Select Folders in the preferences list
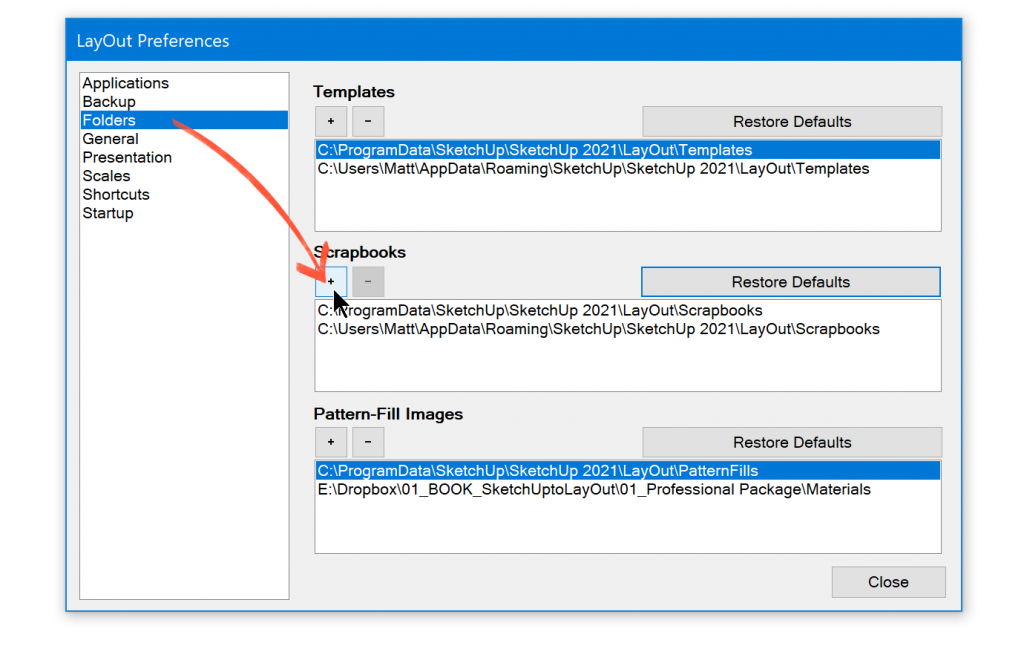 [x=109, y=120]
